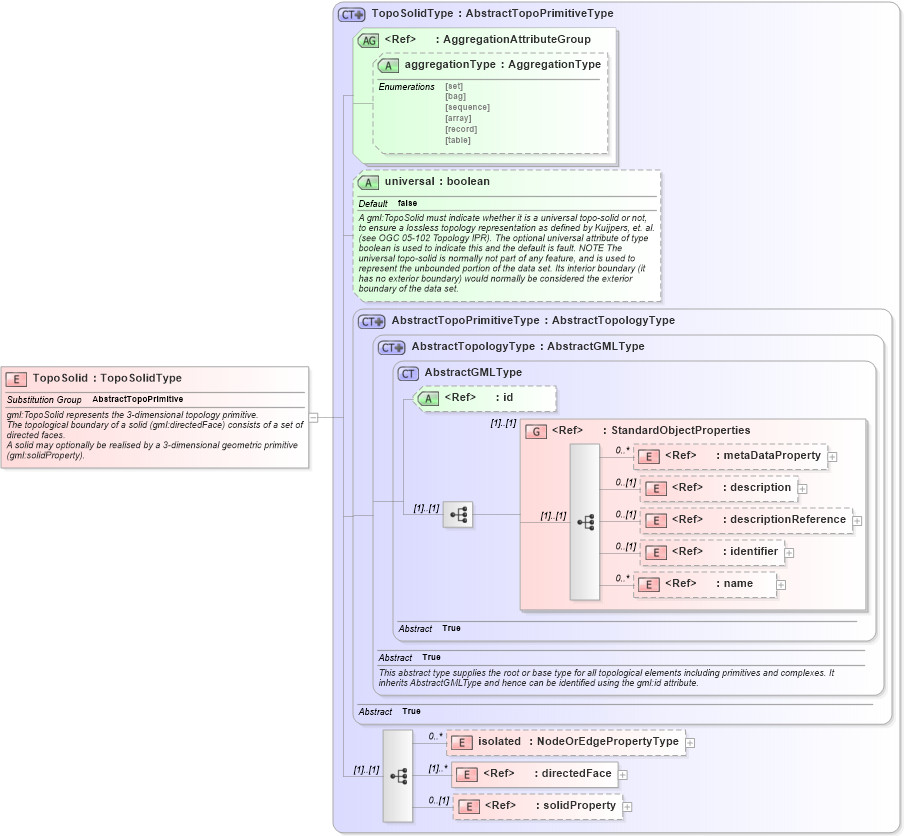Select the metaDataProperty label
Viewport: 904px width, 836px height.
(x=772, y=455)
